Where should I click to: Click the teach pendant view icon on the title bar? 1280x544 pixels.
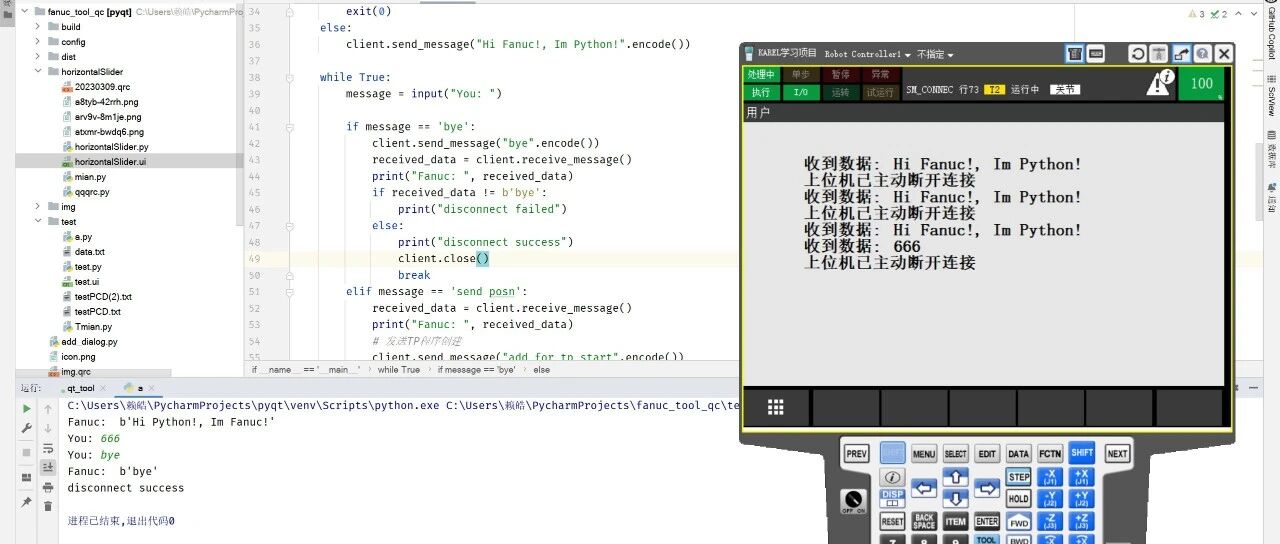(1074, 54)
